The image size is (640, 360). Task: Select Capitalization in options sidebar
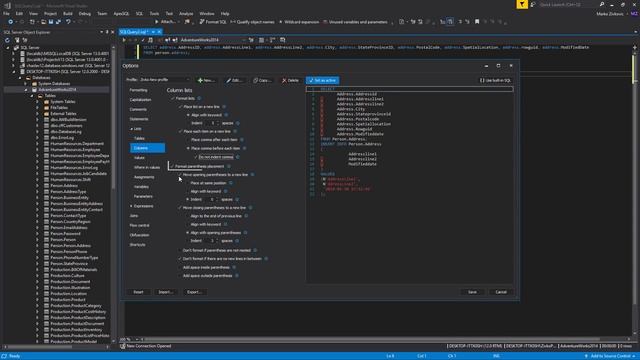pos(140,100)
